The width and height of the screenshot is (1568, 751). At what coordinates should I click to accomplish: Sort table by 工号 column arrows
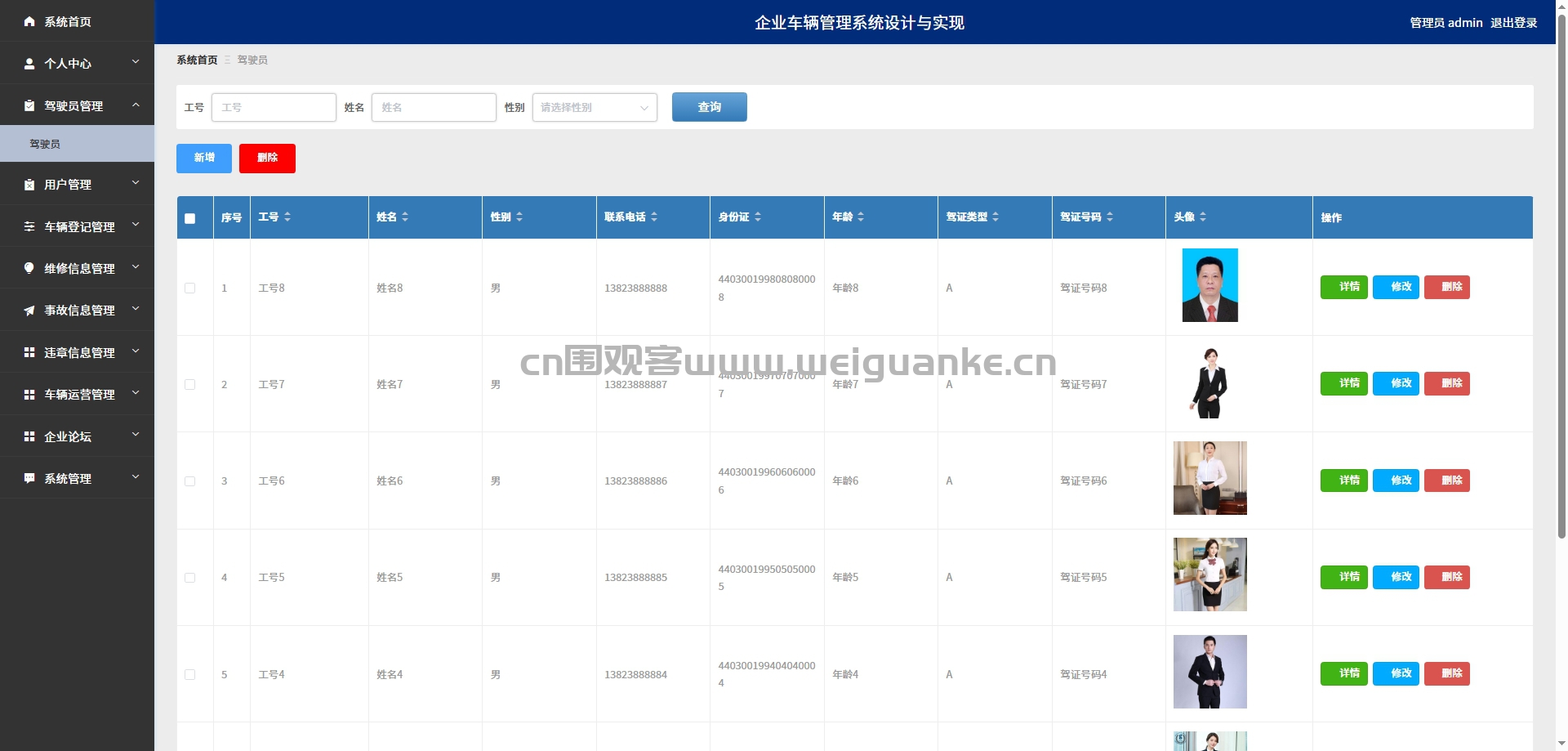pos(287,217)
